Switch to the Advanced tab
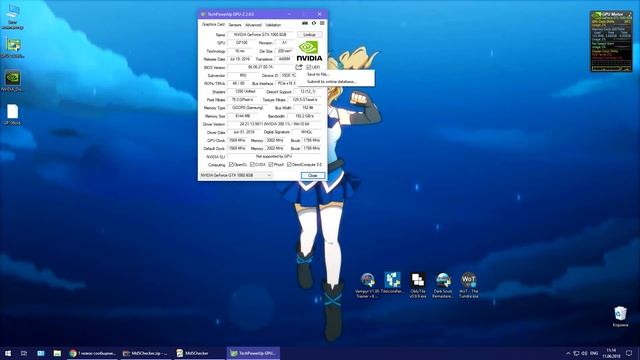Viewport: 640px width, 360px height. [253, 25]
